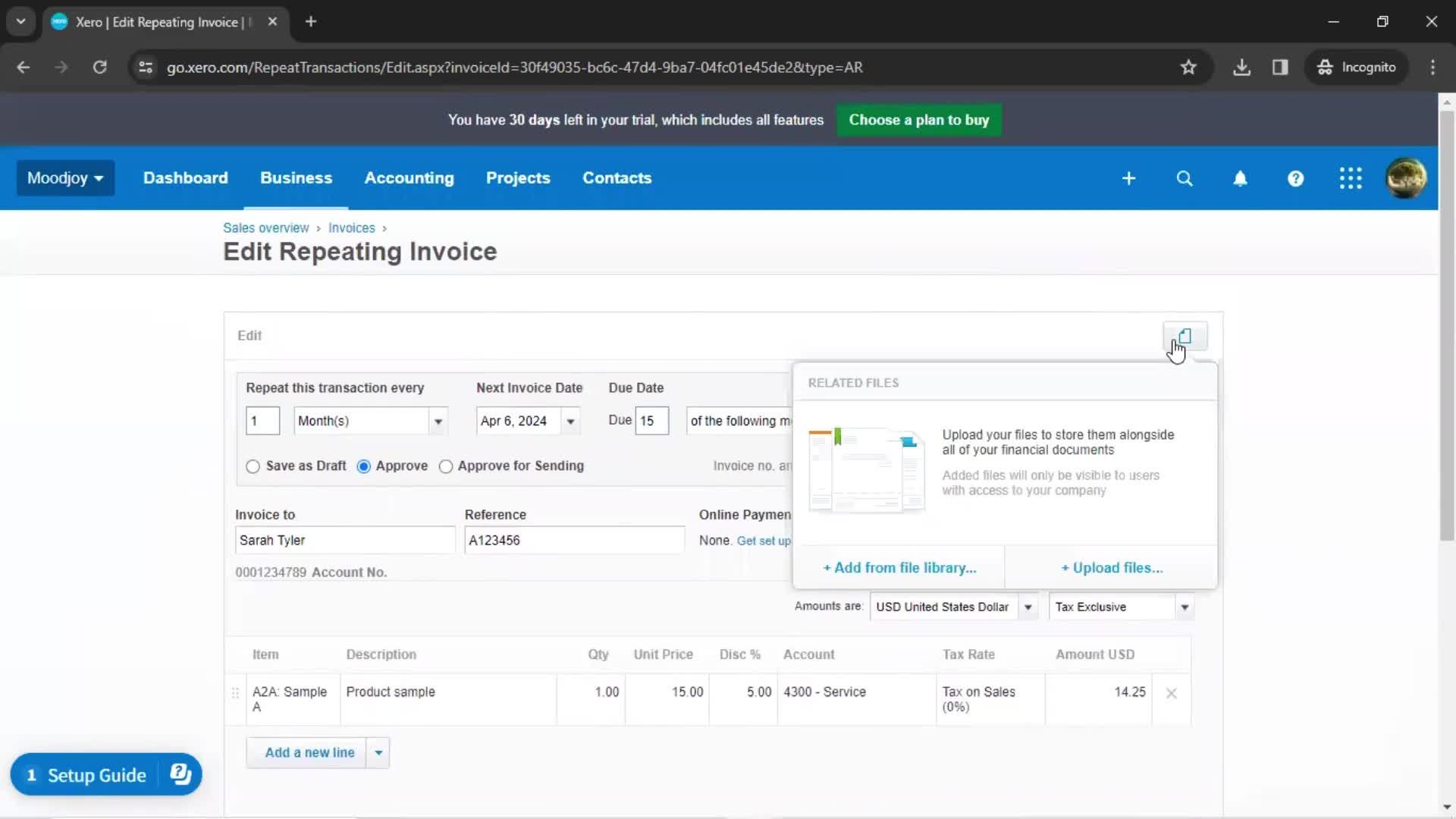Open Chrome three-dot menu
This screenshot has height=819, width=1456.
[x=1432, y=67]
